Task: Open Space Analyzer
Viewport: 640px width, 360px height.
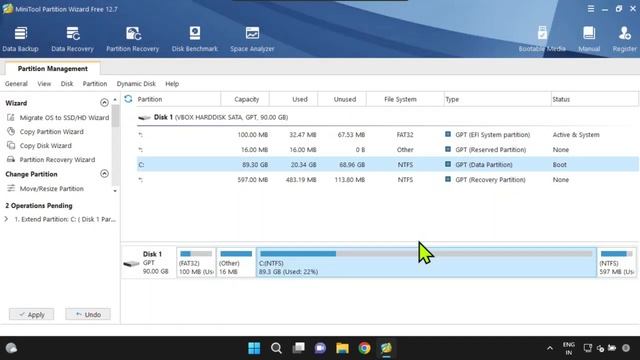Action: [x=252, y=39]
